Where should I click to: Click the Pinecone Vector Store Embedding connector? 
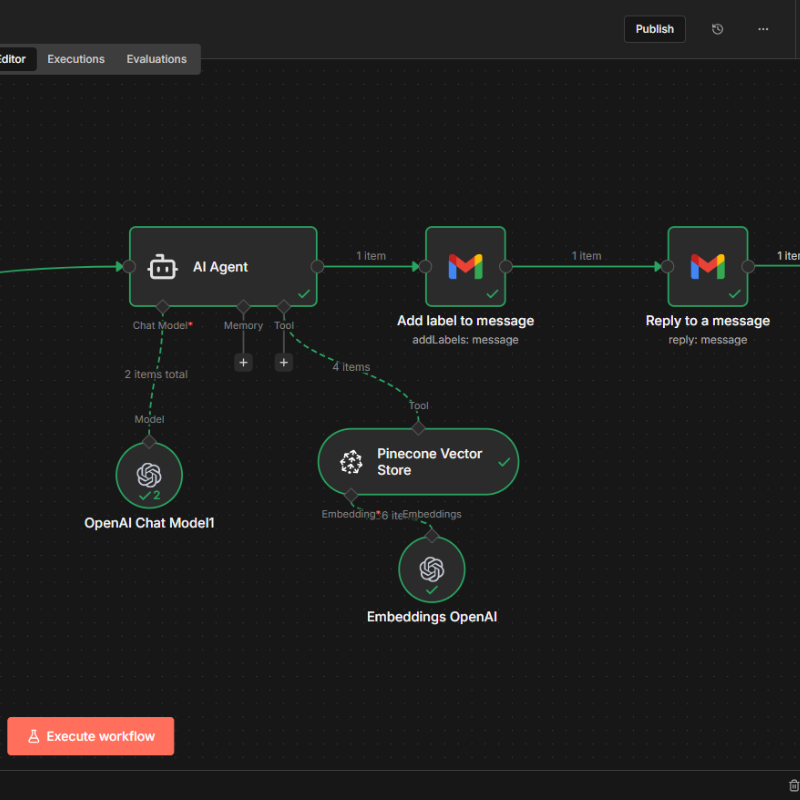tap(350, 495)
